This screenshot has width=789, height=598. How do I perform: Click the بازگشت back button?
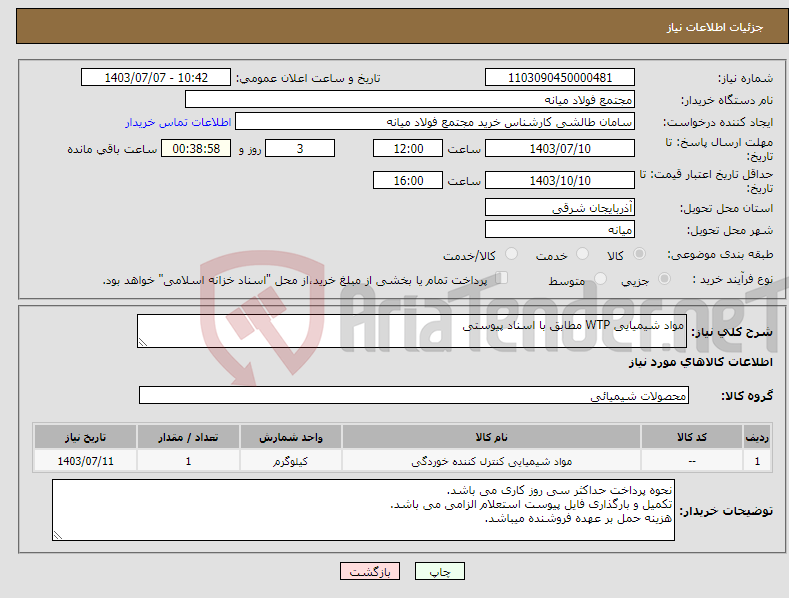point(370,571)
